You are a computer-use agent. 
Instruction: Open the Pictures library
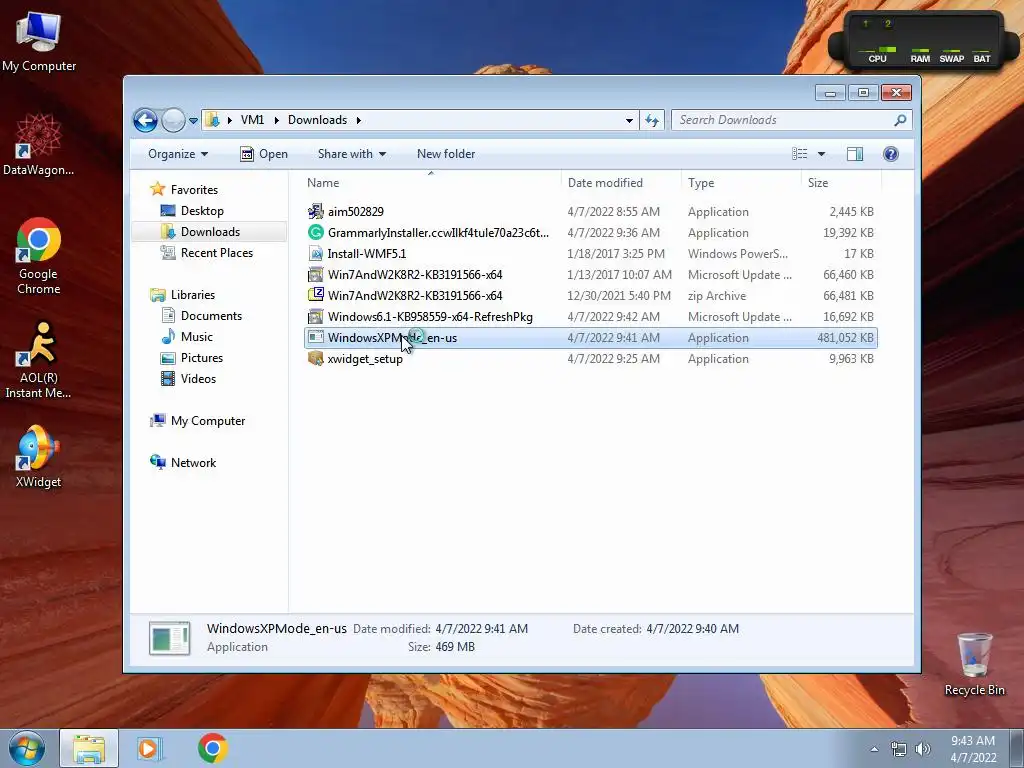(201, 358)
